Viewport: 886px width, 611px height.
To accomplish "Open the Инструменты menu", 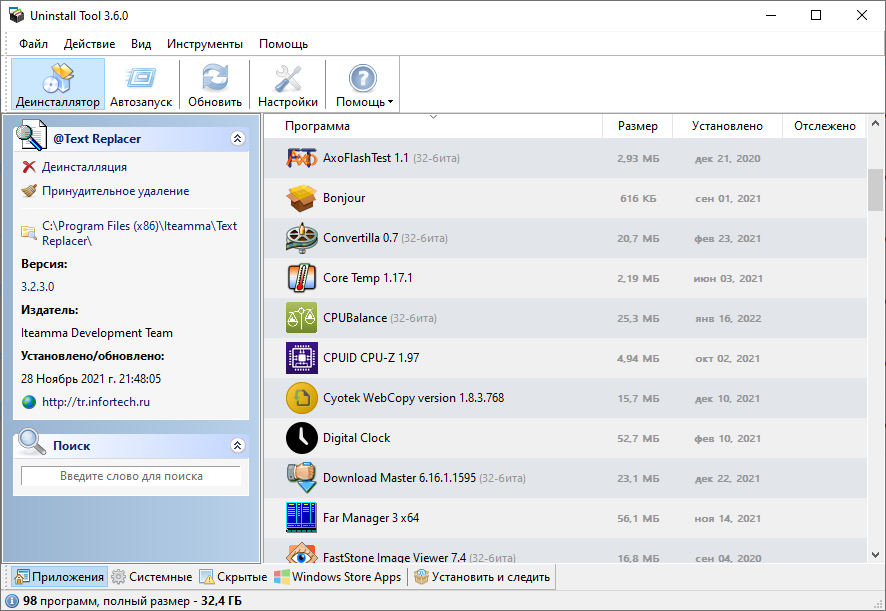I will 205,44.
